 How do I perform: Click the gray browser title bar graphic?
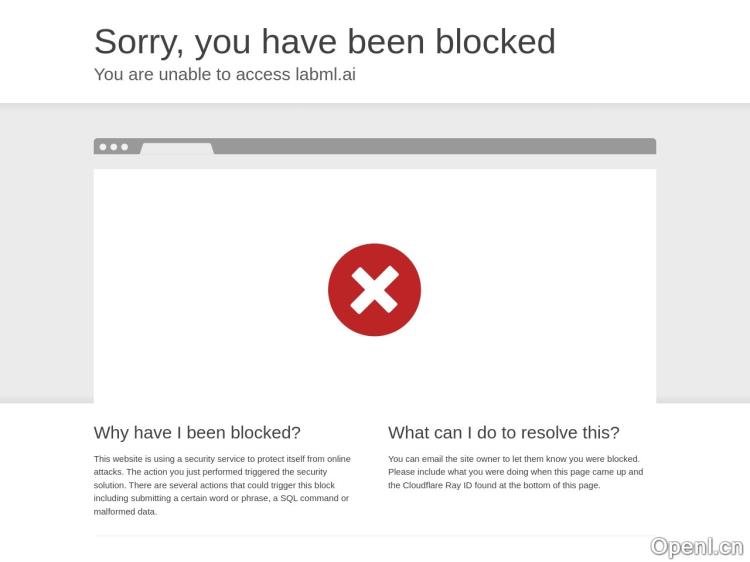coord(375,146)
